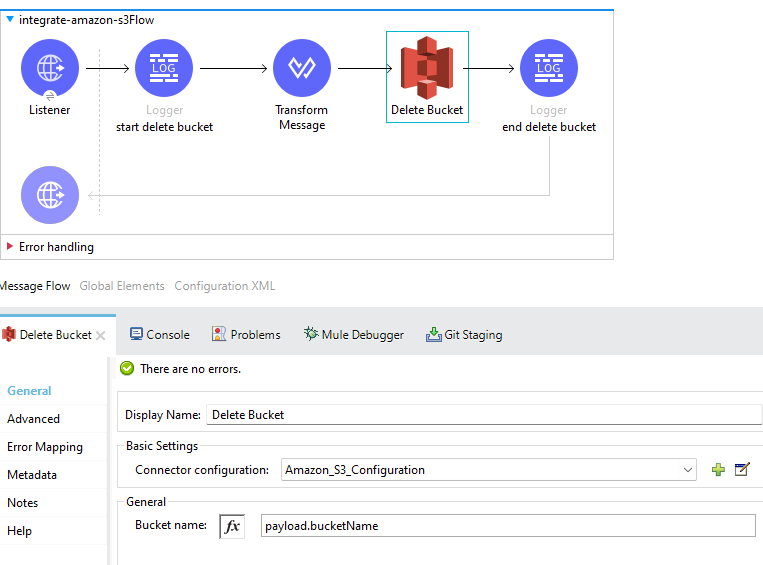This screenshot has width=763, height=565.
Task: Open the Error Mapping settings section
Action: (x=45, y=447)
